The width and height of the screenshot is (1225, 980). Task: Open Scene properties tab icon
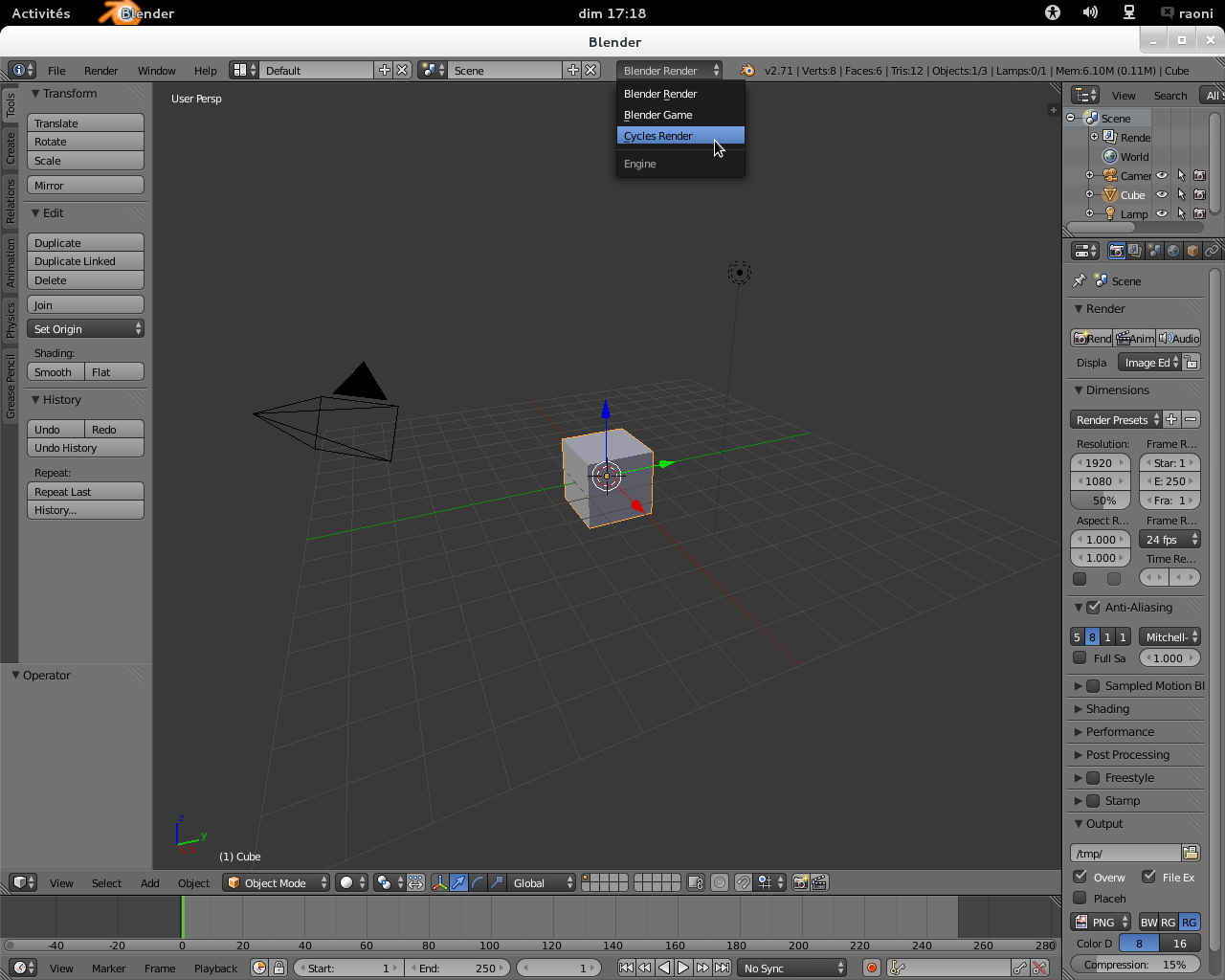pos(1154,251)
